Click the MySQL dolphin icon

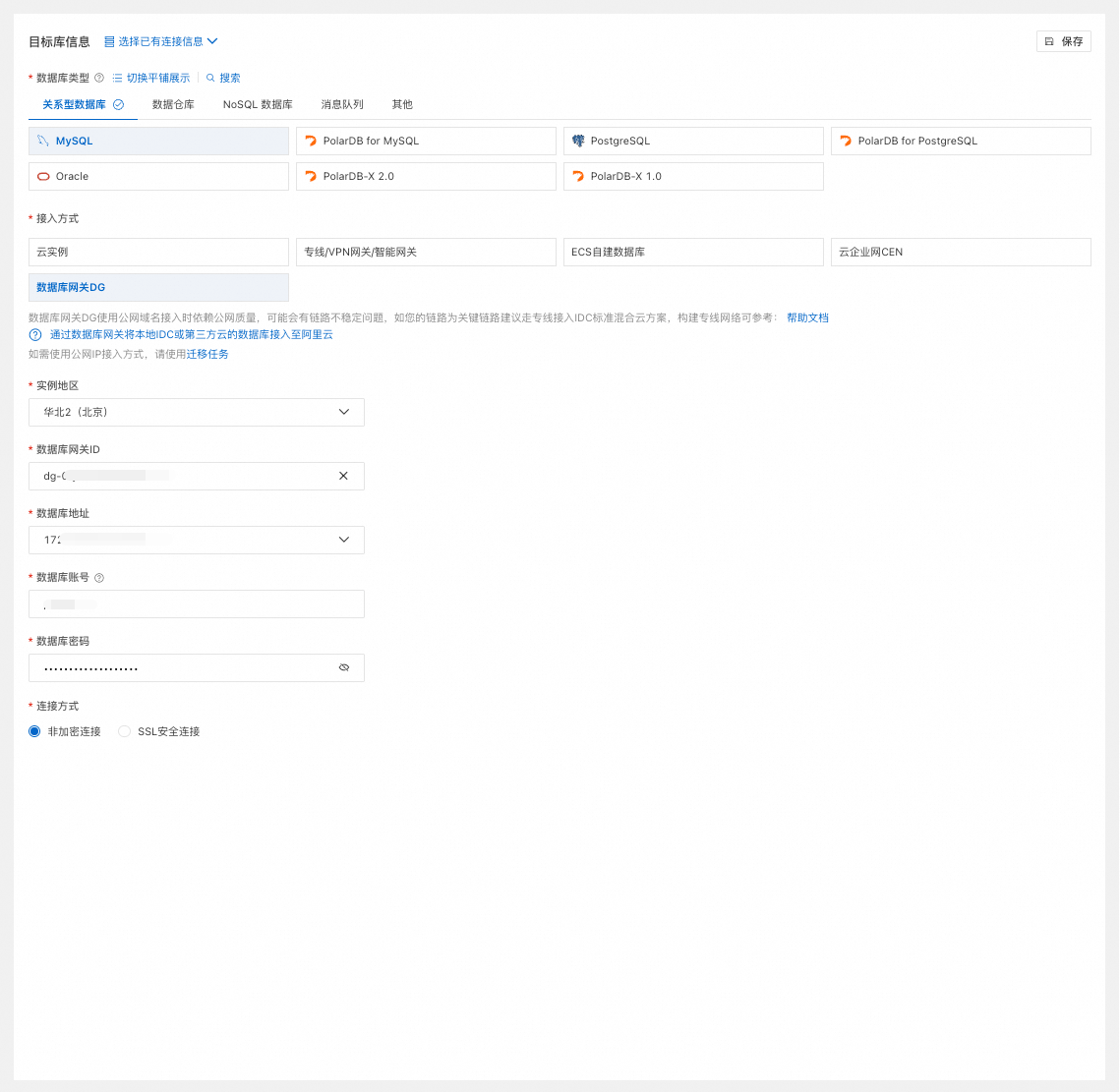43,141
